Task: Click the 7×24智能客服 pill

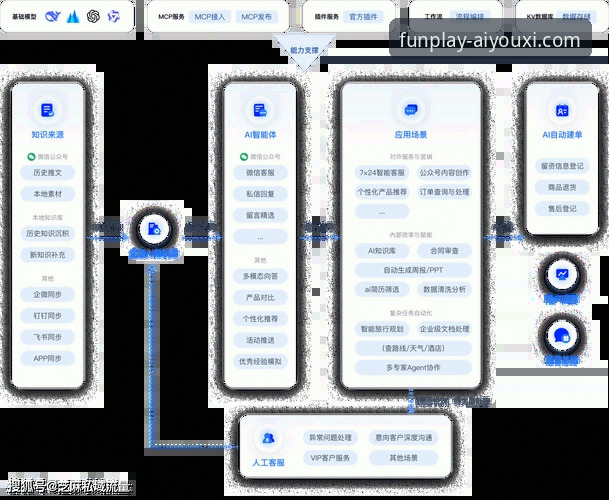Action: [380, 173]
